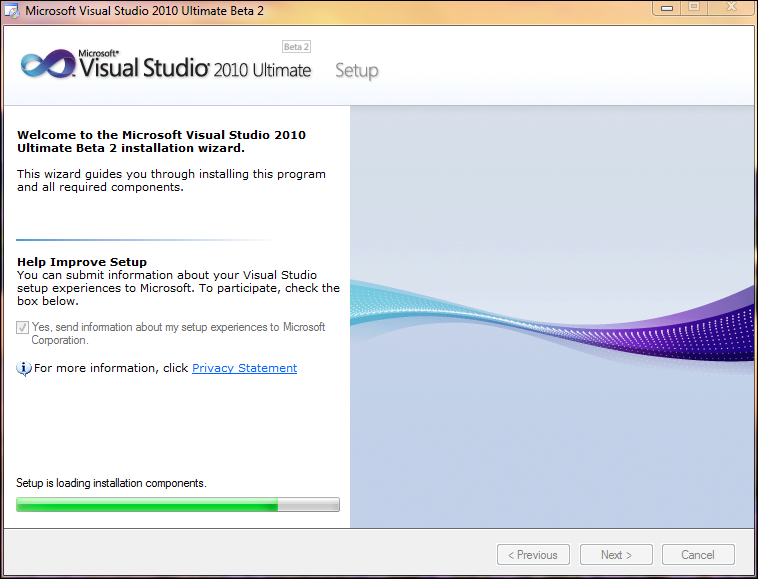This screenshot has width=758, height=579.
Task: Toggle send setup experiences checkbox
Action: pyautogui.click(x=22, y=328)
